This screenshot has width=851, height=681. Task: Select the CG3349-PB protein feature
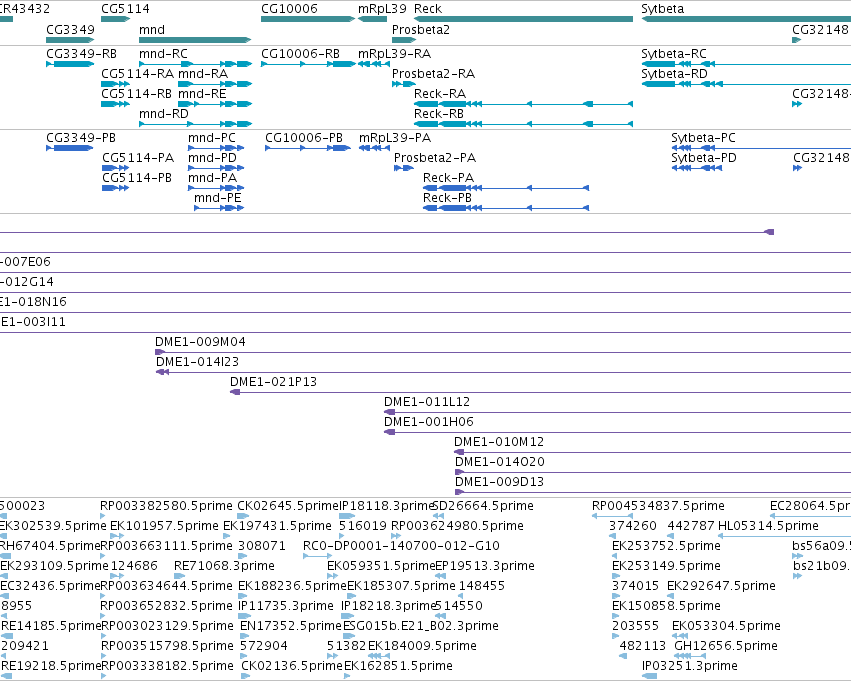[69, 148]
